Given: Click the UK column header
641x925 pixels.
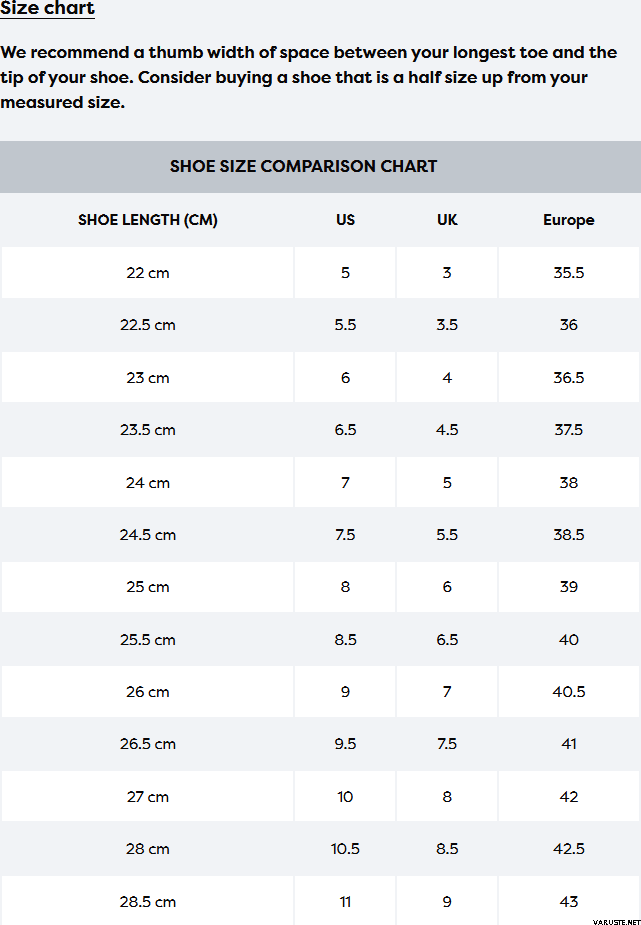Looking at the screenshot, I should [x=447, y=220].
